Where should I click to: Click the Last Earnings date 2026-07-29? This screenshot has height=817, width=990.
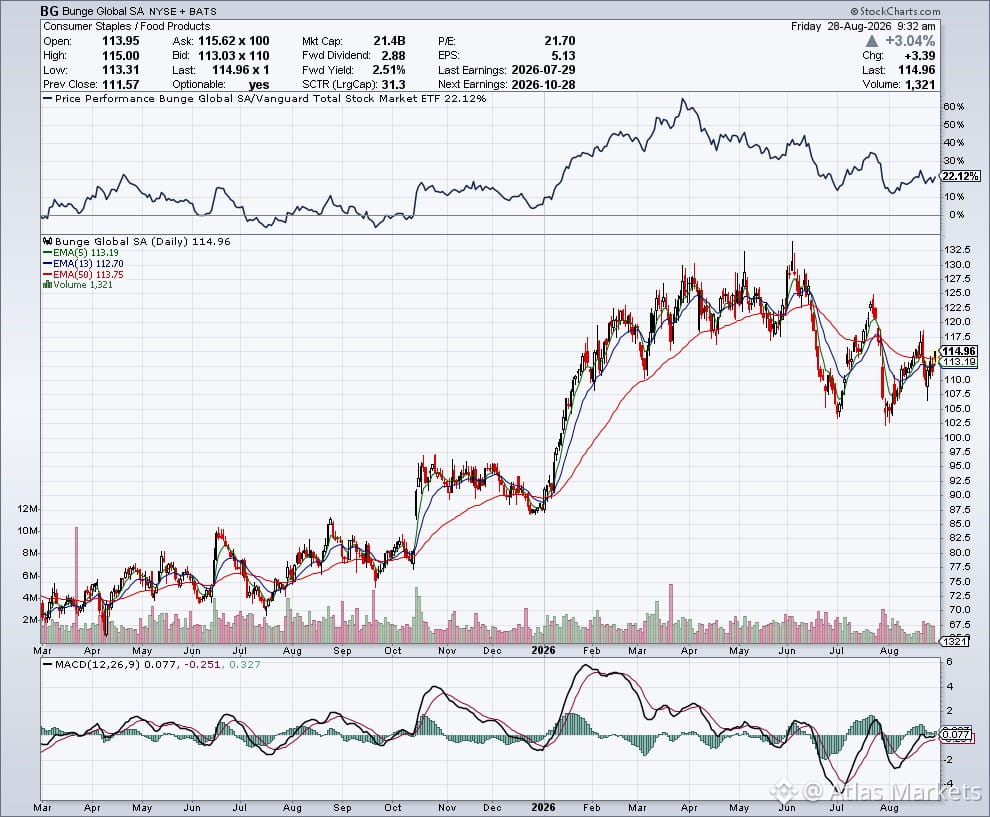pyautogui.click(x=544, y=70)
